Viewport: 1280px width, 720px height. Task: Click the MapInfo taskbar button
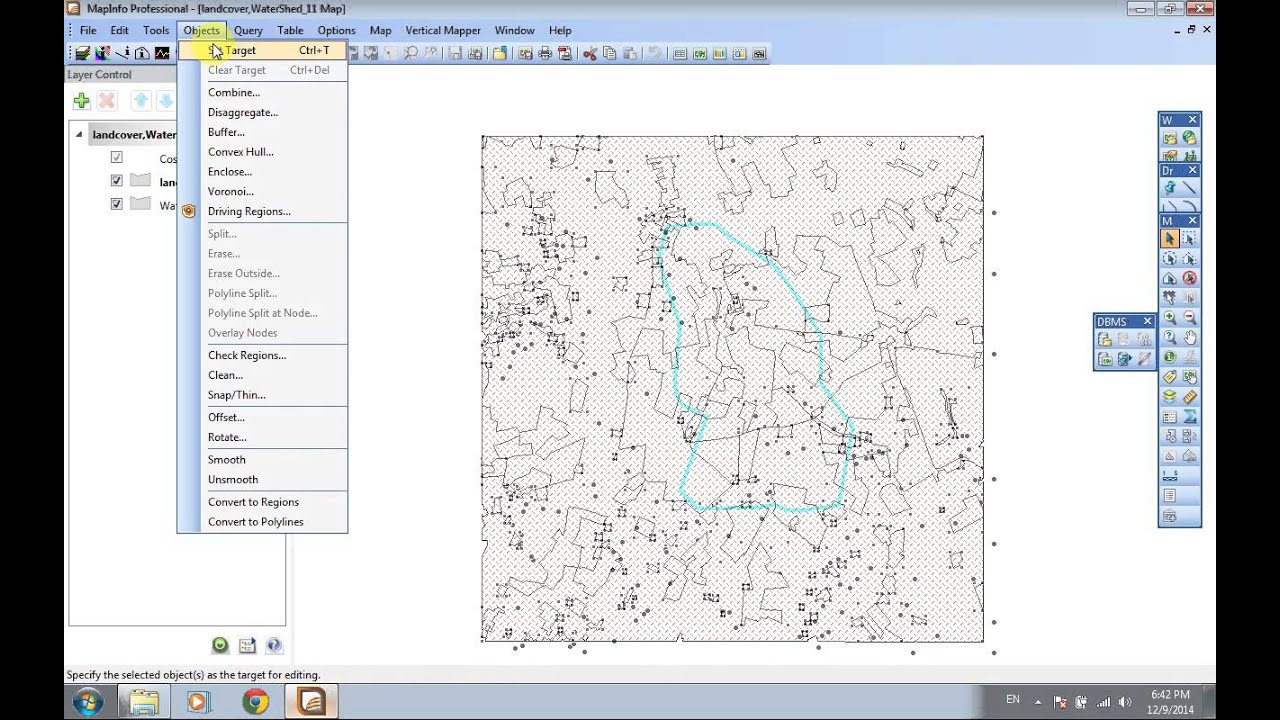point(311,702)
